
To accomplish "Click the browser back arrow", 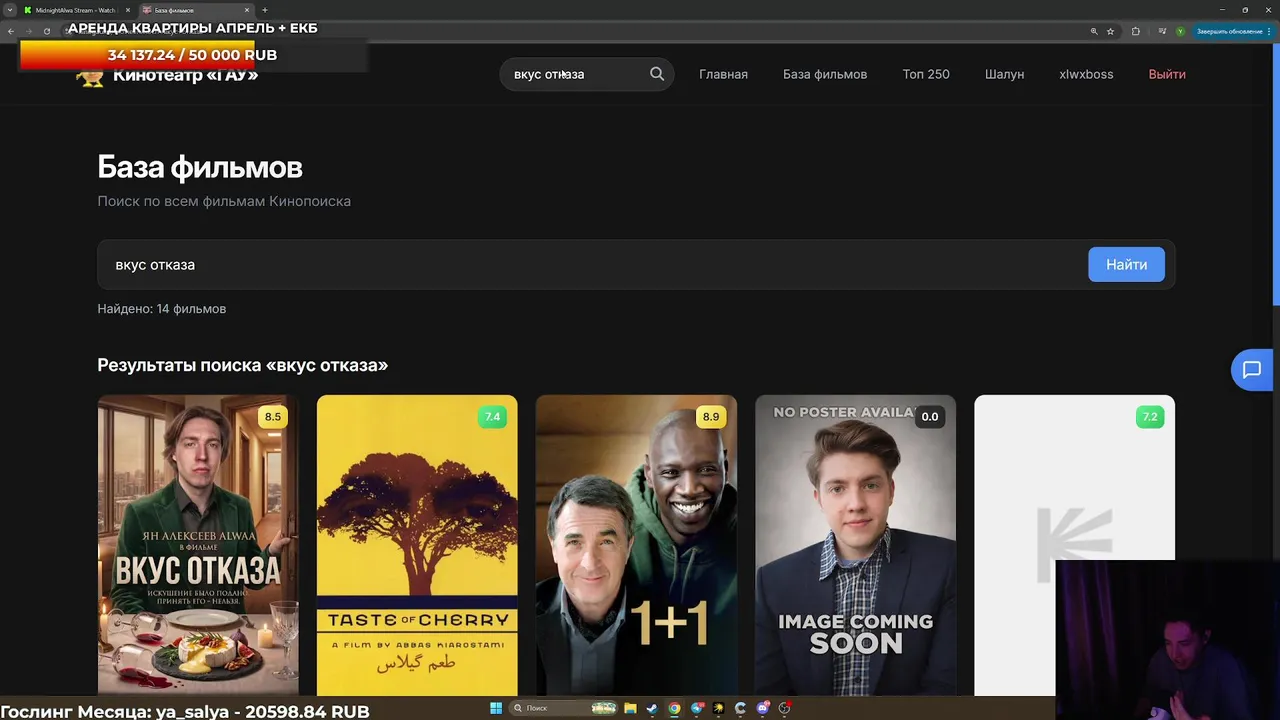I will (11, 31).
